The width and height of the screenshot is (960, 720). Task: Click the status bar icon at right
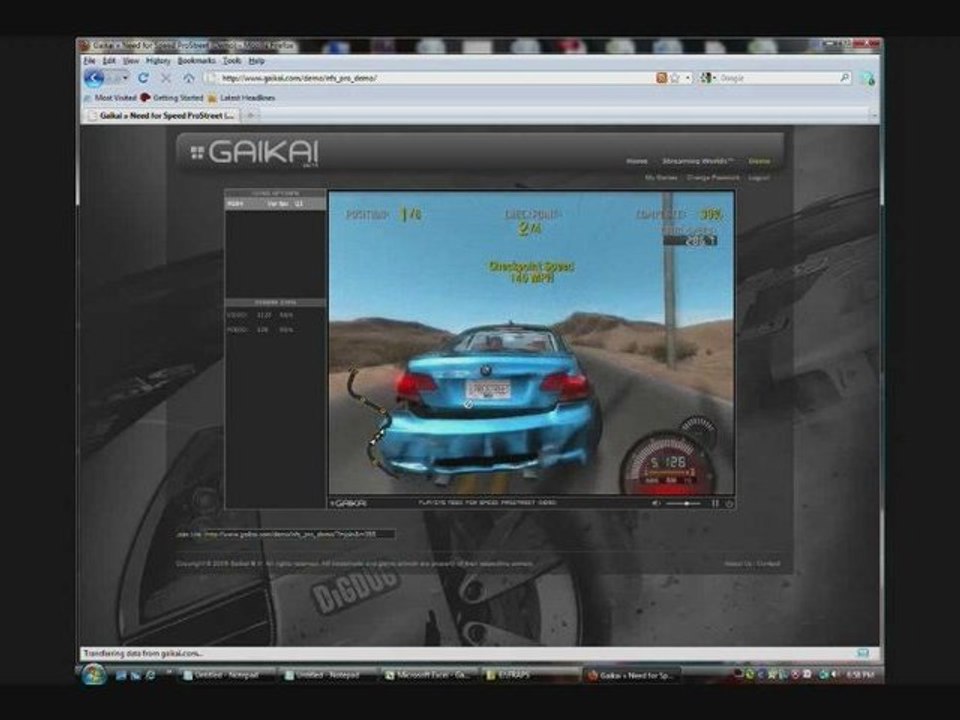pyautogui.click(x=863, y=653)
